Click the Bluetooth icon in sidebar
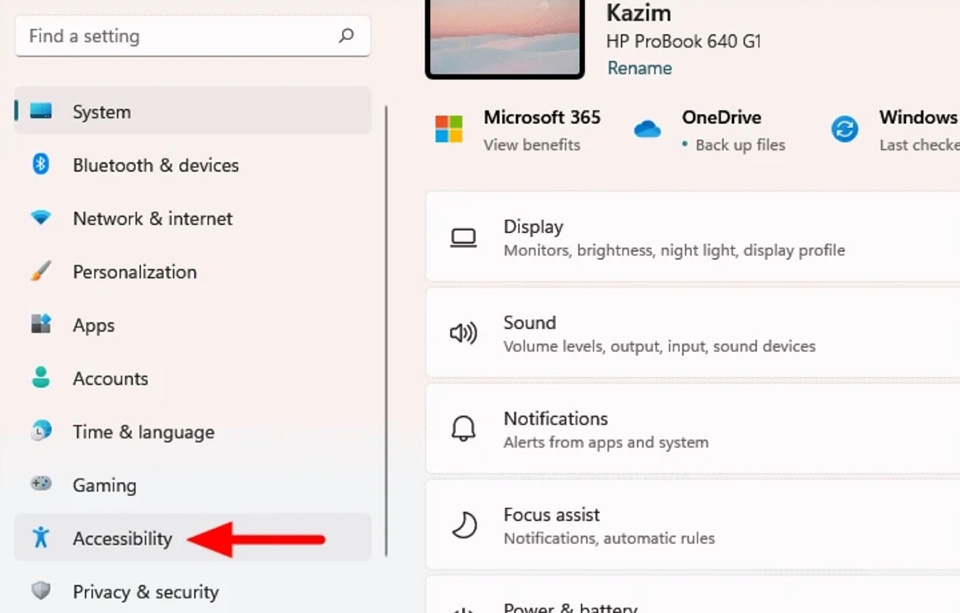The width and height of the screenshot is (960, 613). tap(40, 164)
